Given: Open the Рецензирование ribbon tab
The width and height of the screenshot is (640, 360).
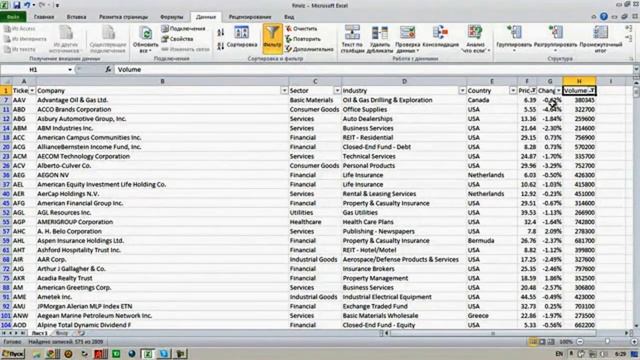Looking at the screenshot, I should tap(250, 17).
